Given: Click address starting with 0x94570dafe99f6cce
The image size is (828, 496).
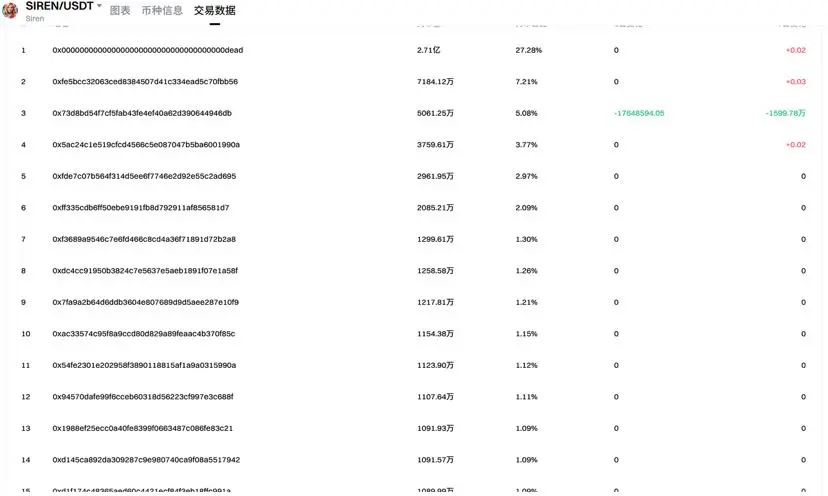Looking at the screenshot, I should (x=143, y=397).
